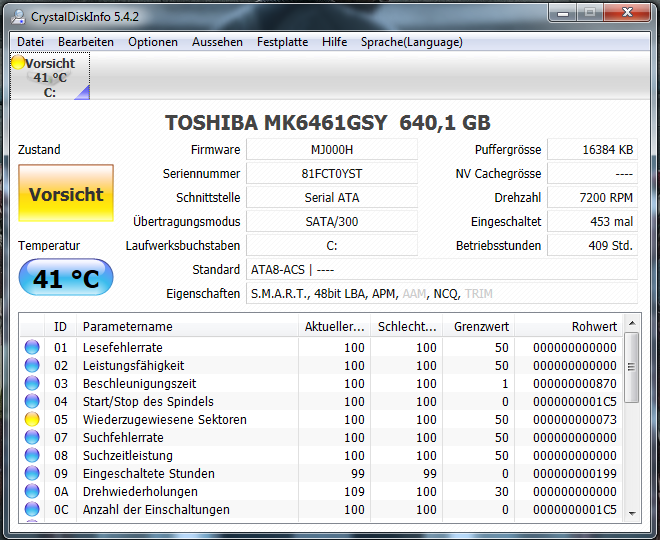Click the blue status orb for Lesefehlerrate
Viewport: 661px width, 540px height.
pyautogui.click(x=32, y=347)
